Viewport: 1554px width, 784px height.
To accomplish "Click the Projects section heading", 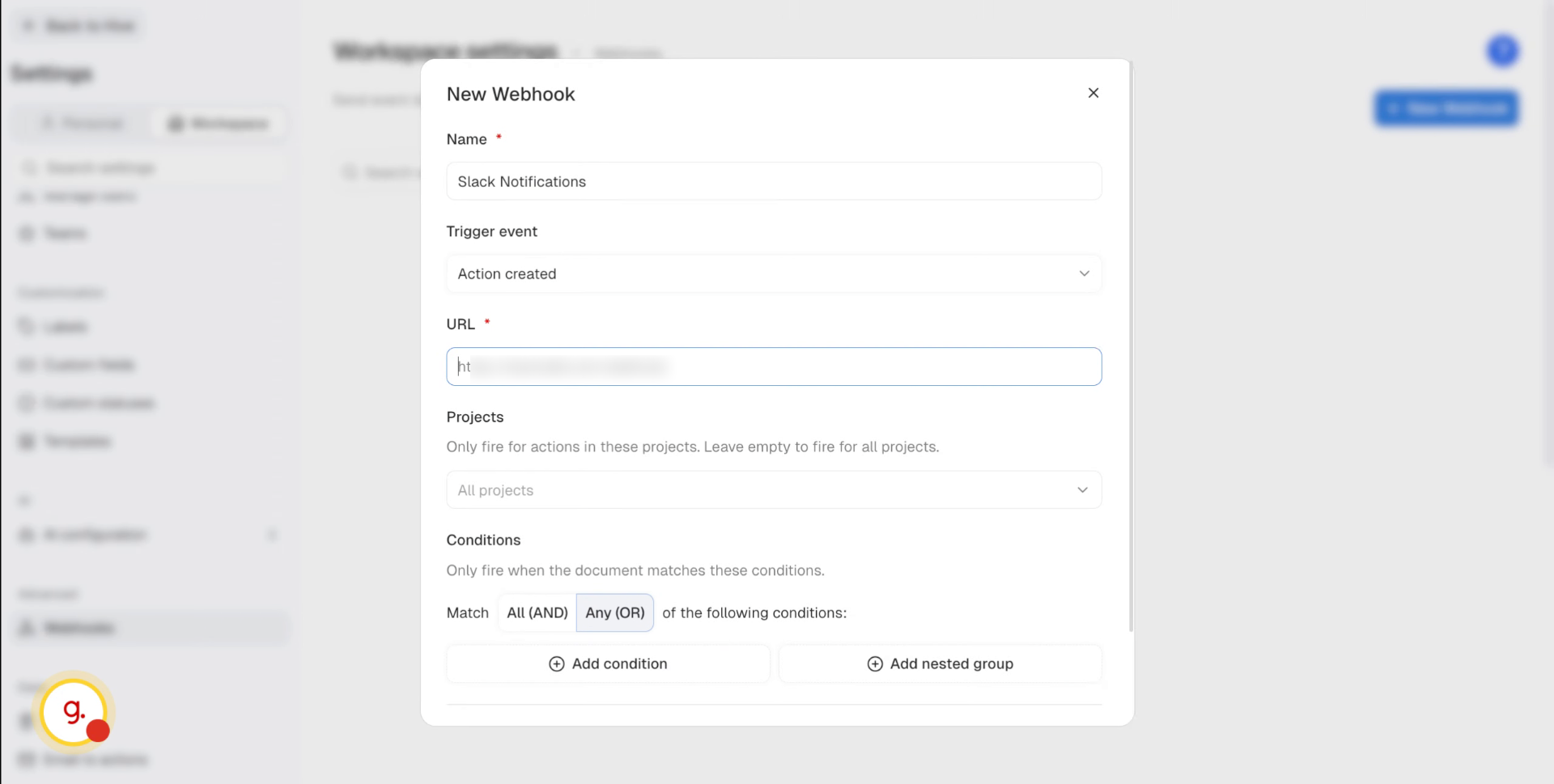I will [x=475, y=417].
